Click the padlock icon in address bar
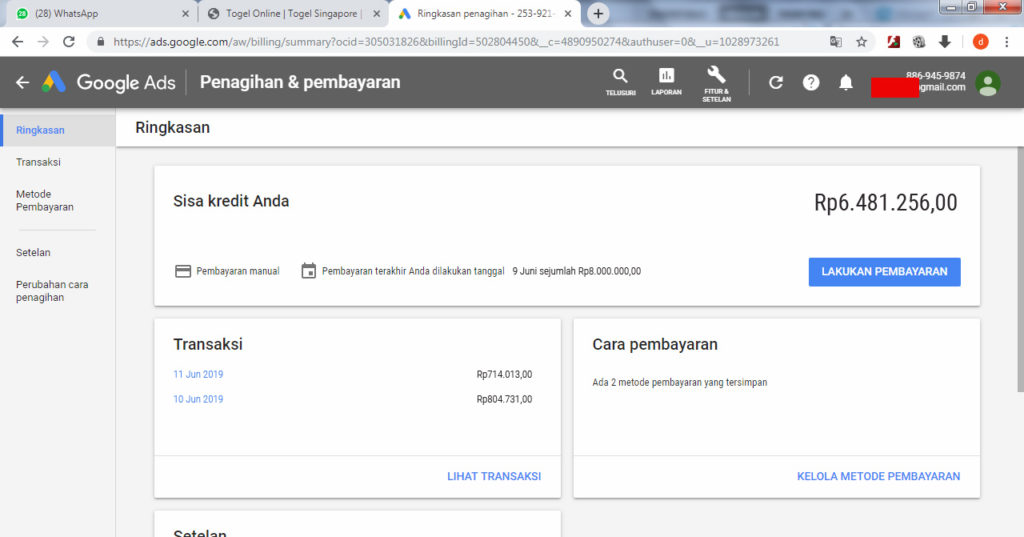This screenshot has height=537, width=1024. click(100, 42)
